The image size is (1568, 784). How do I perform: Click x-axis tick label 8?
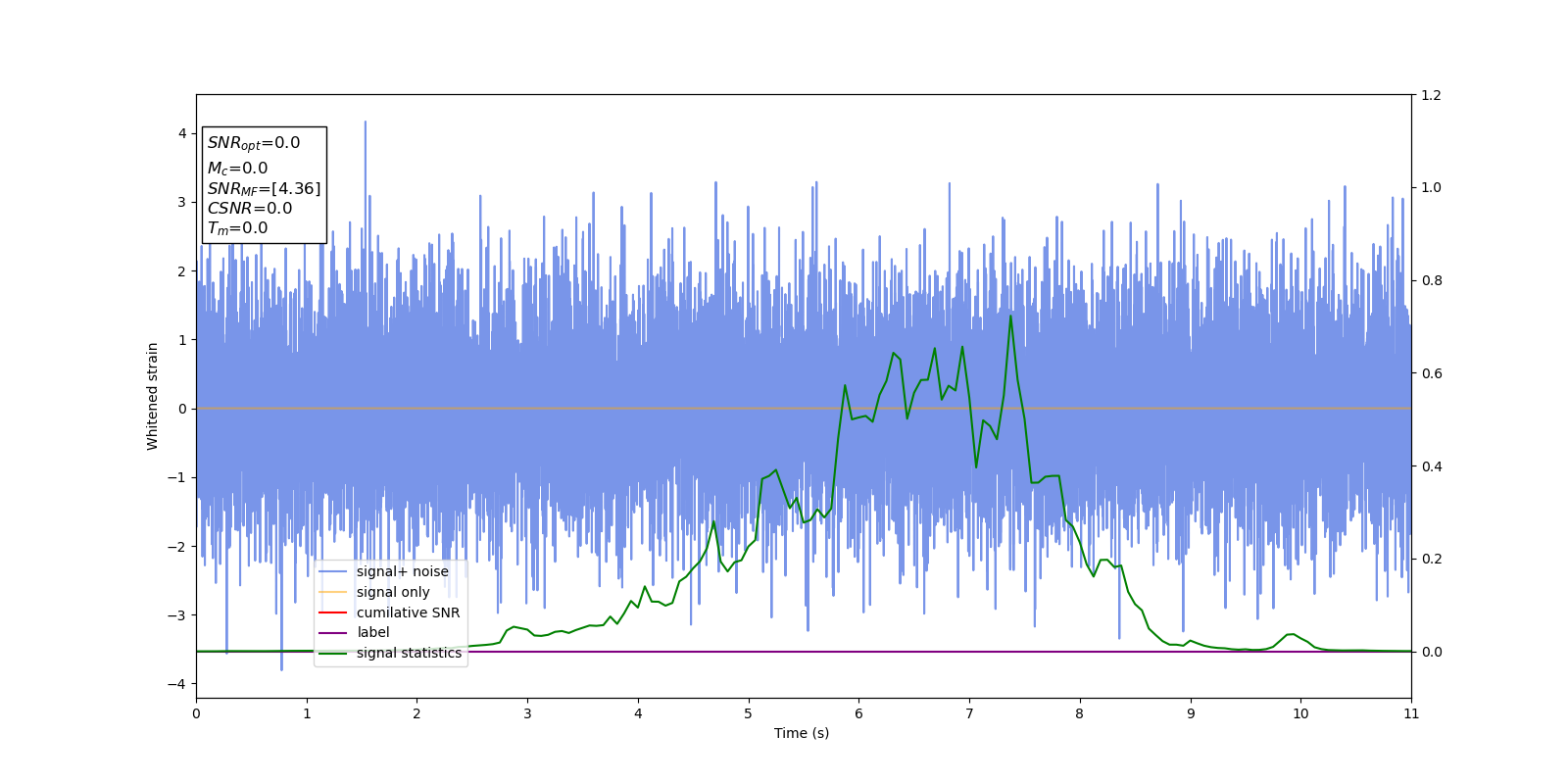pos(1080,713)
